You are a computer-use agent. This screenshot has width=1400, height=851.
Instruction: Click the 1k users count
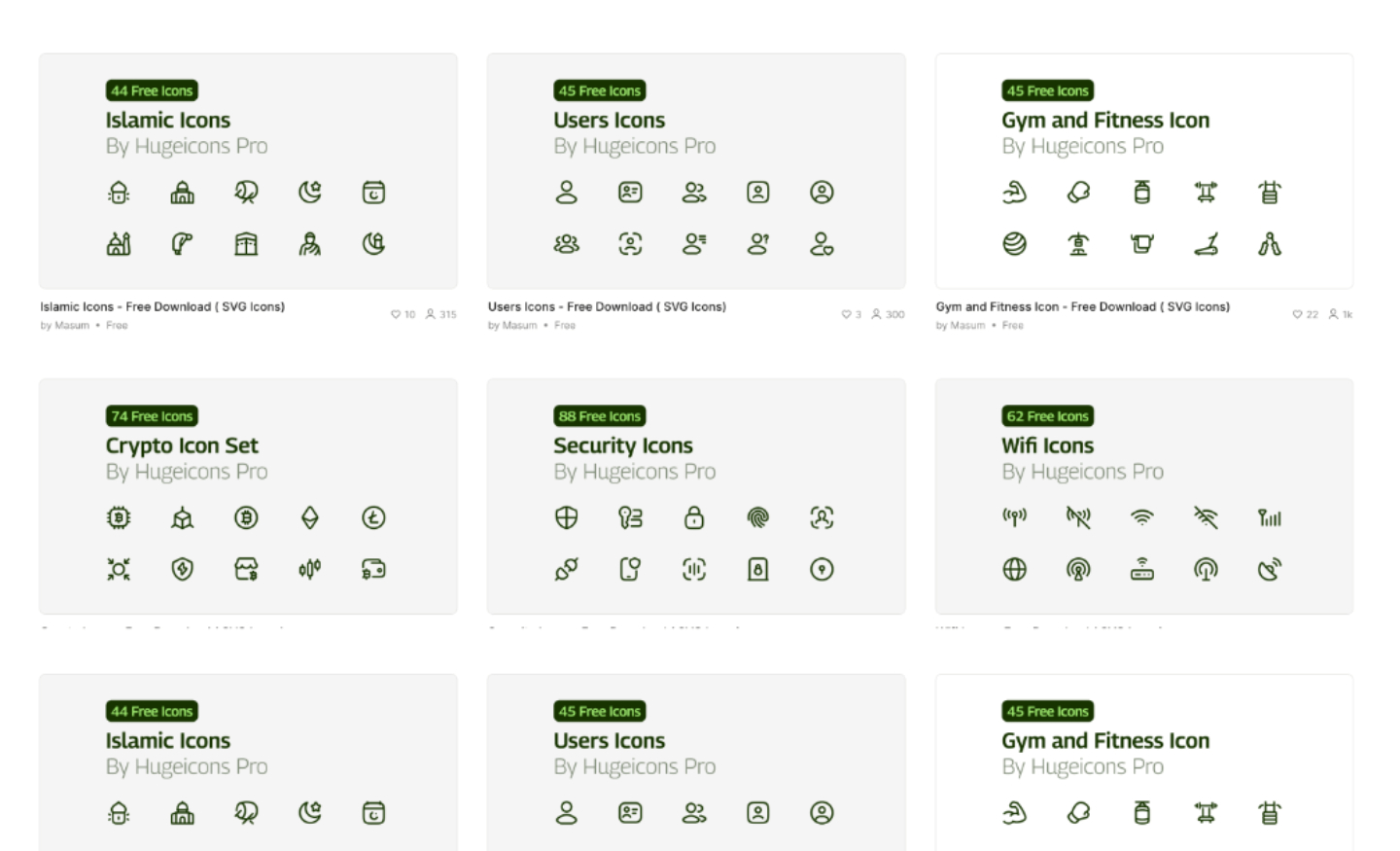tap(1341, 314)
